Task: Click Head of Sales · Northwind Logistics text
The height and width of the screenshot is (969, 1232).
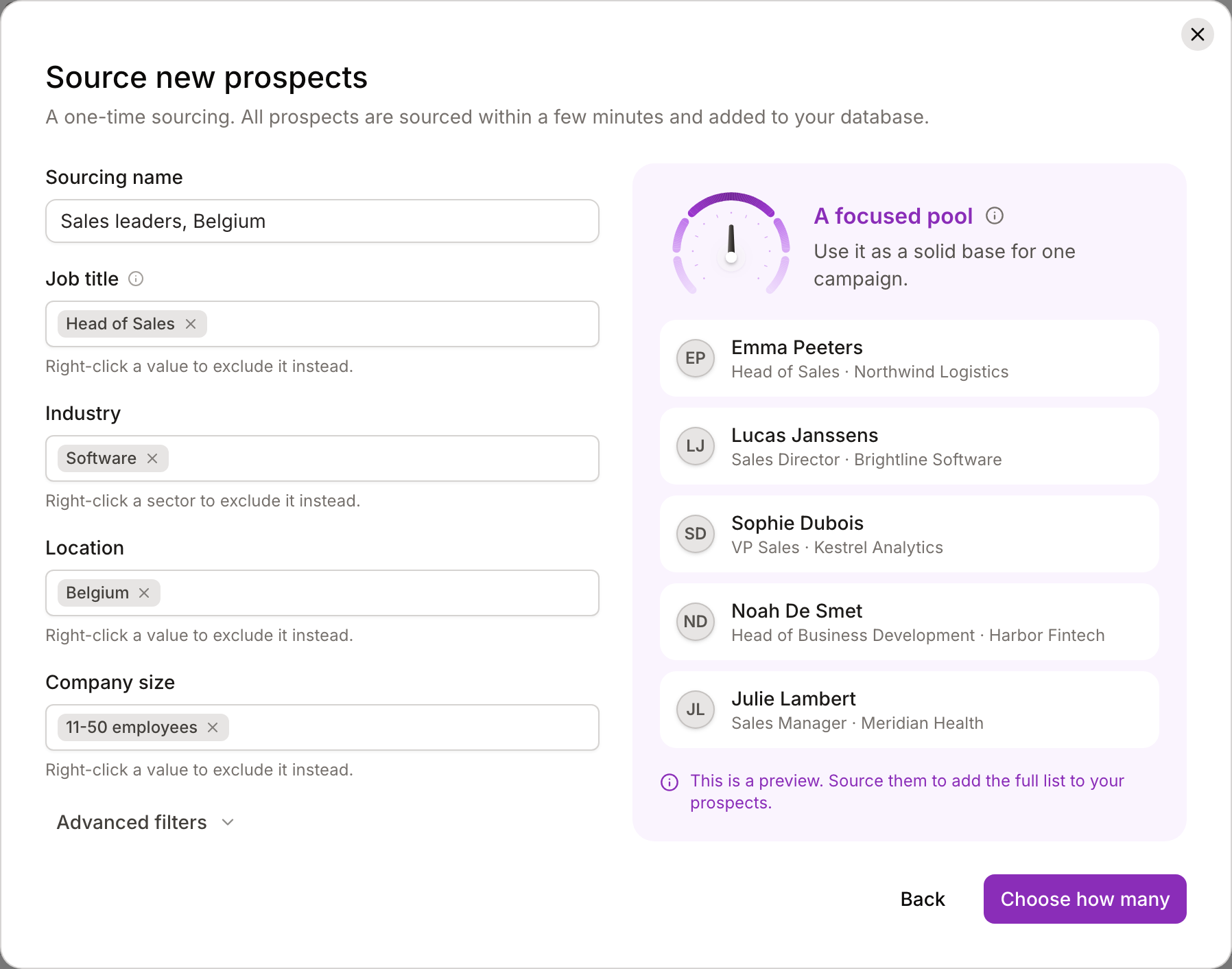Action: pos(870,372)
